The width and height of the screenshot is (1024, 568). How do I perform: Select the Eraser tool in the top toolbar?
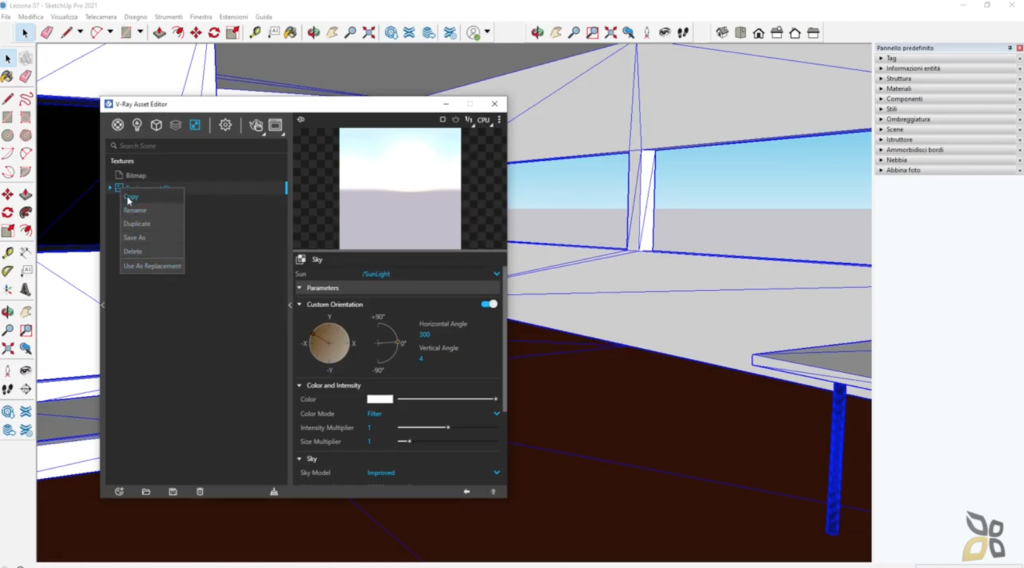[x=46, y=32]
